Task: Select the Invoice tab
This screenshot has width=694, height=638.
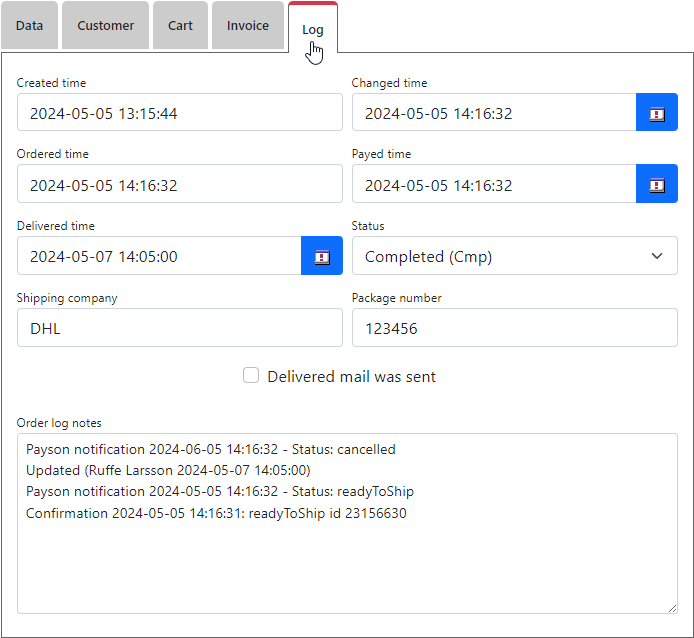Action: [x=247, y=26]
